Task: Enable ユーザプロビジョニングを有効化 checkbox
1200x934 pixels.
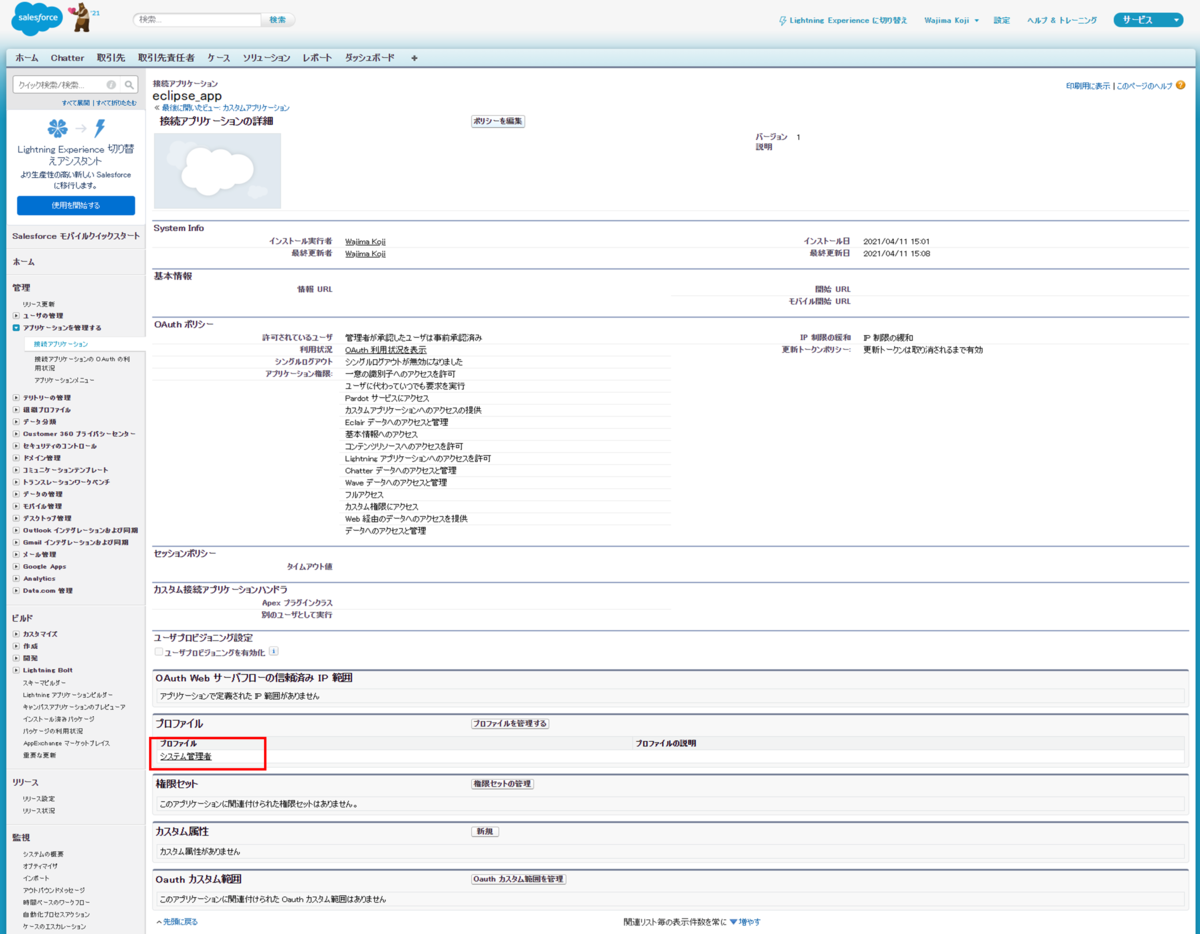Action: tap(159, 652)
